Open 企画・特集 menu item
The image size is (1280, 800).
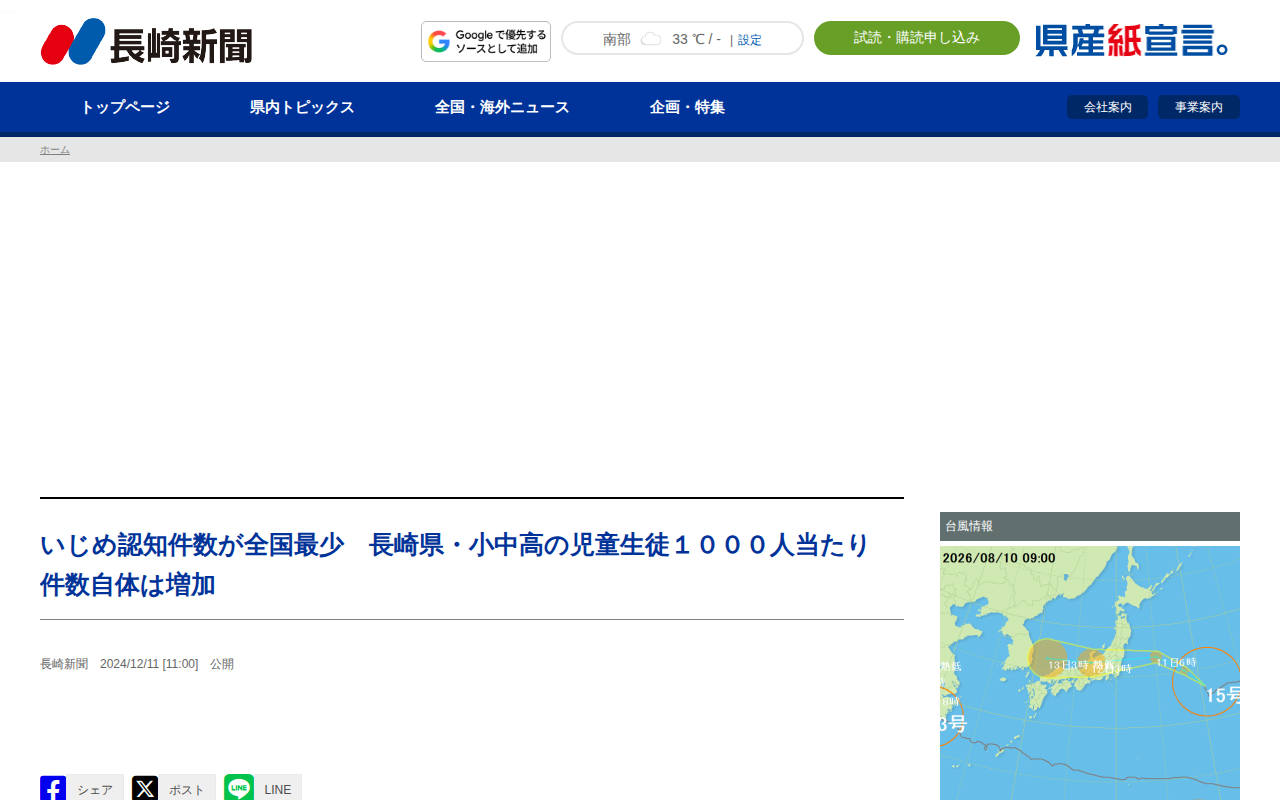tap(687, 107)
